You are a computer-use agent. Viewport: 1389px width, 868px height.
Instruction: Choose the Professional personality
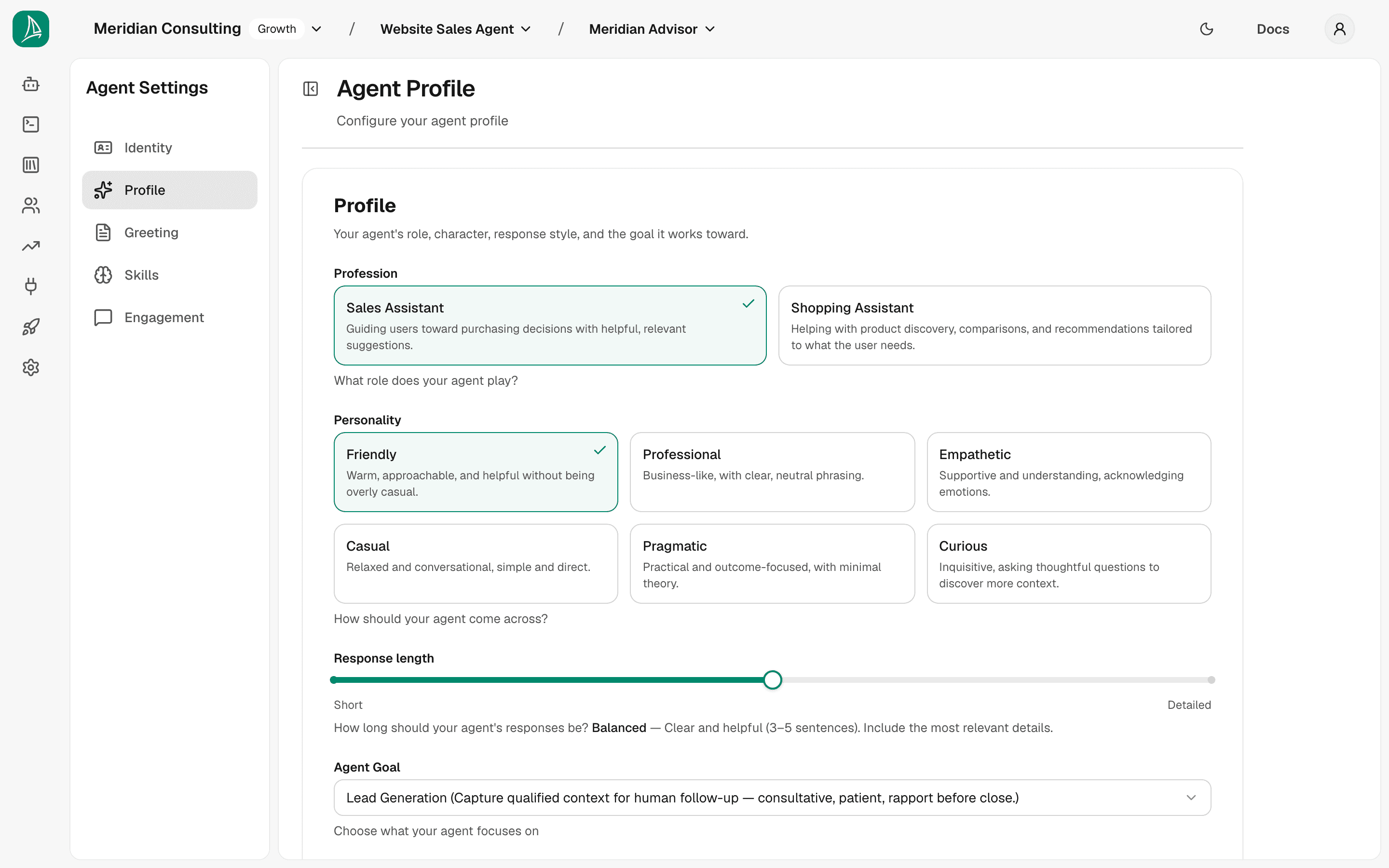pos(772,472)
